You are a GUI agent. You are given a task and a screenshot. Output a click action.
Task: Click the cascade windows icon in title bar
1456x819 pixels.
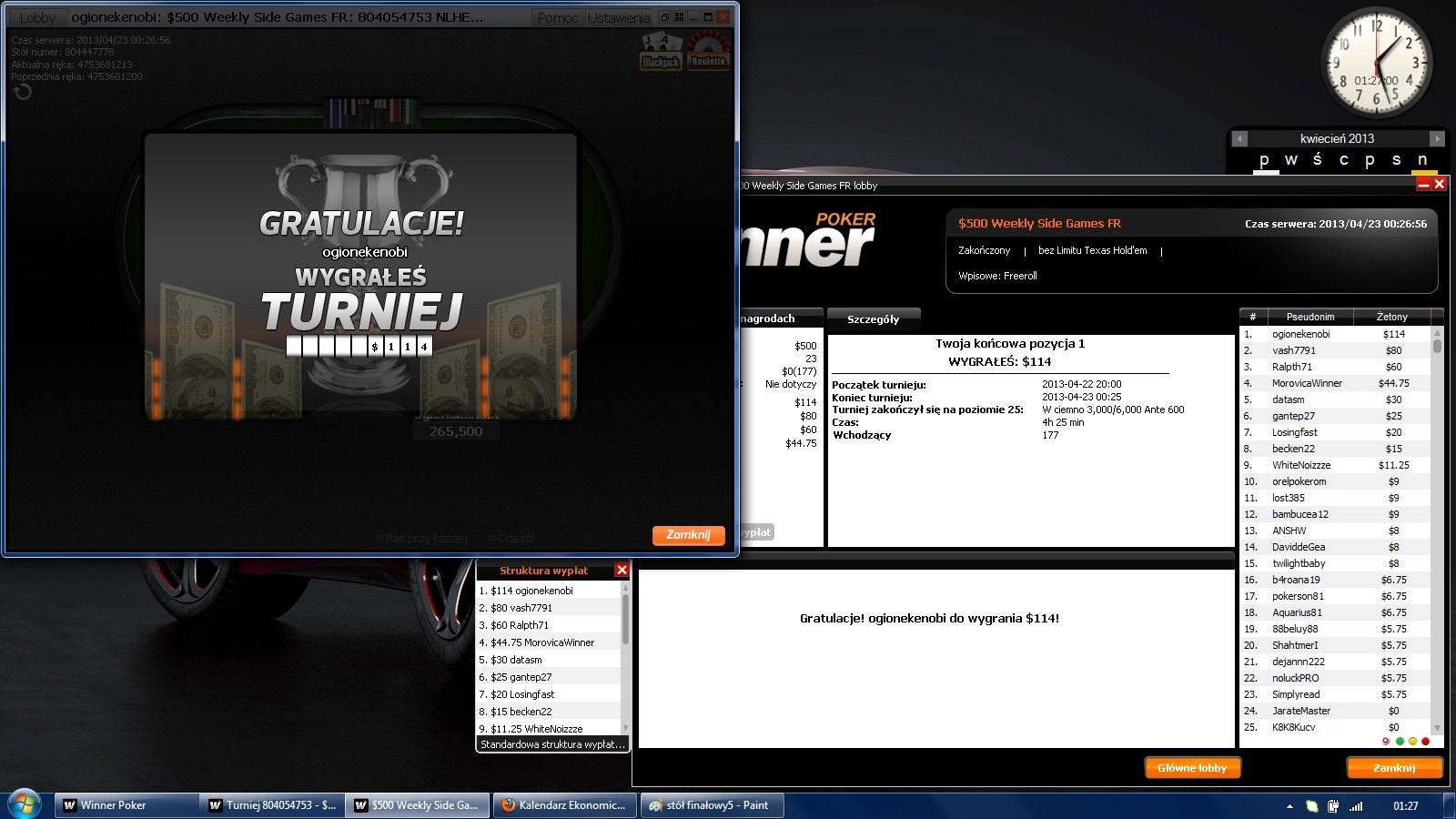point(664,17)
